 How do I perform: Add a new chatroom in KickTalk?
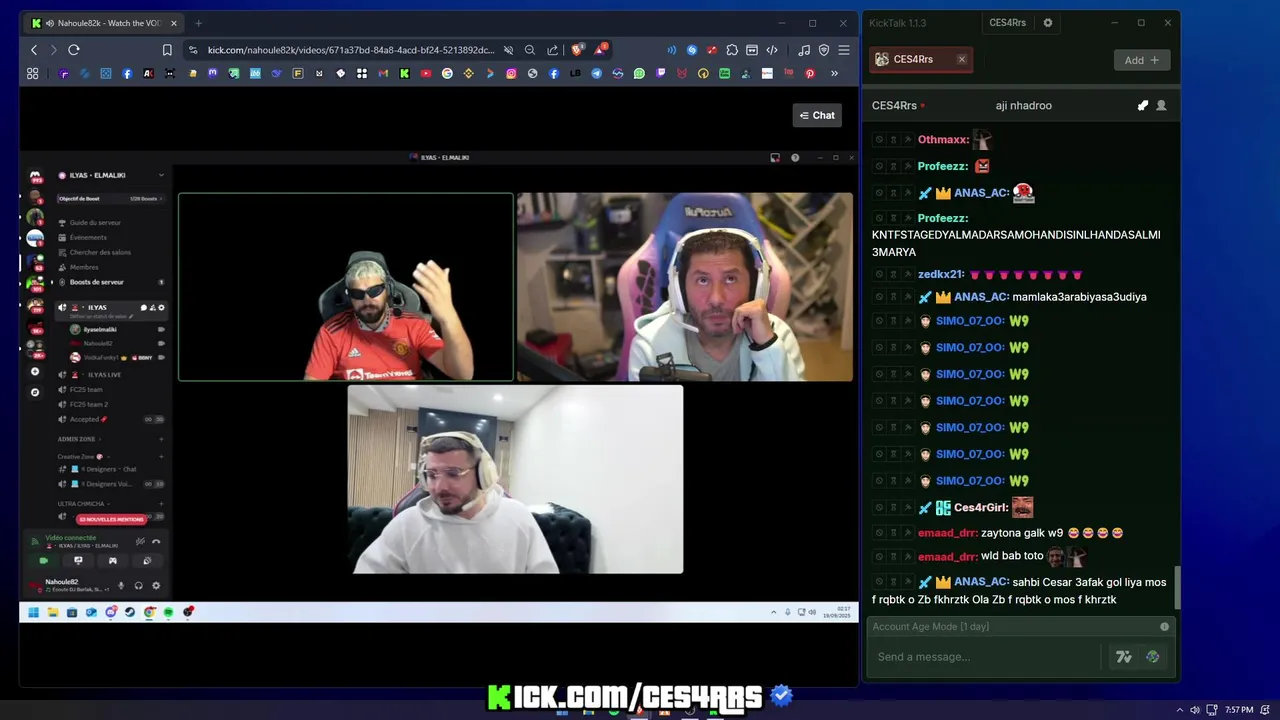tap(1141, 60)
